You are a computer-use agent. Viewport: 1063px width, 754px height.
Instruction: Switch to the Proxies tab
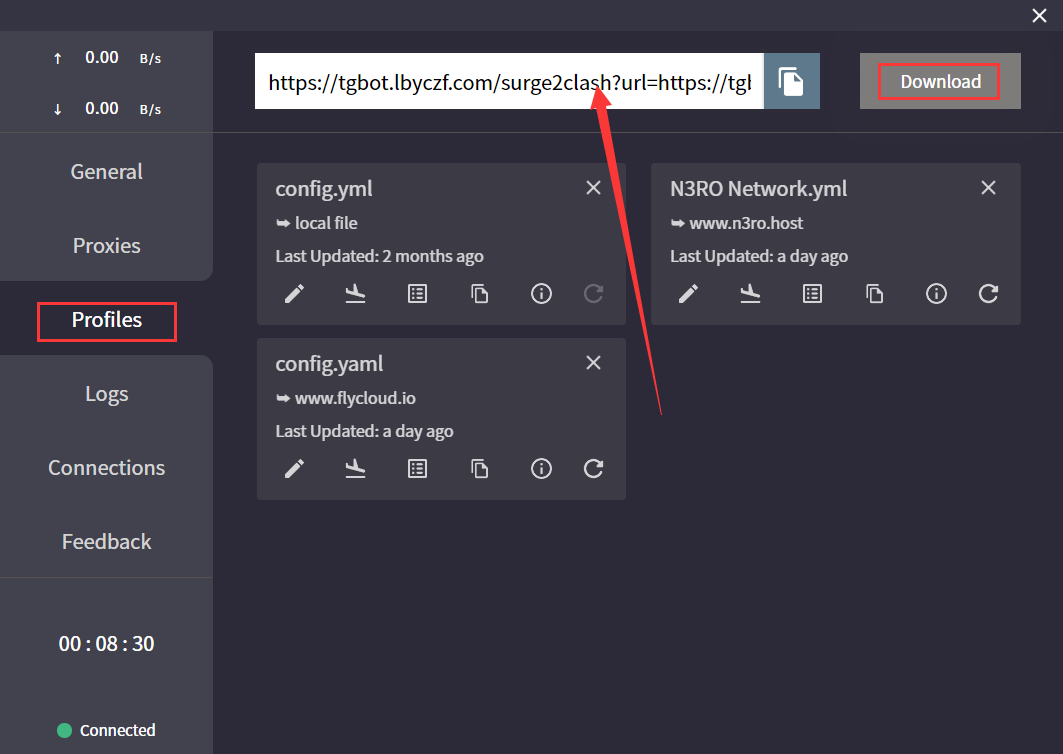[106, 246]
